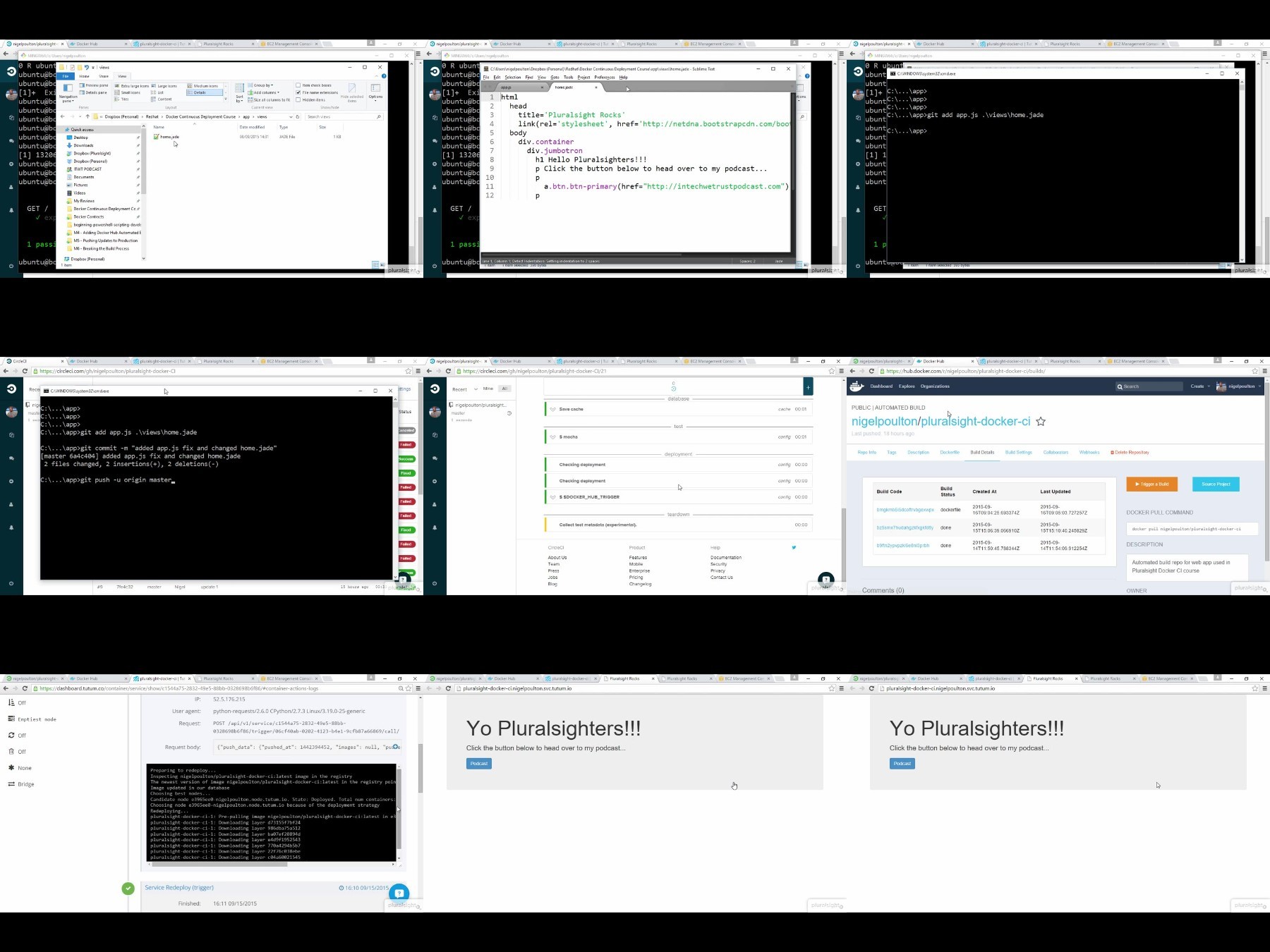Click the Desktop icon under Quick access

coord(69,138)
